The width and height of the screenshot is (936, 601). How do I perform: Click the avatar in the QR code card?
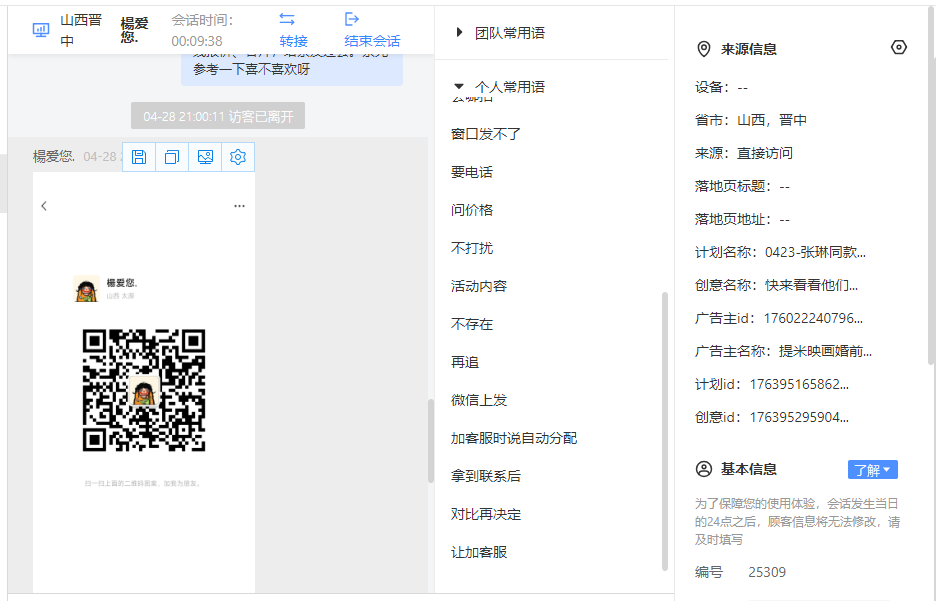tap(87, 288)
